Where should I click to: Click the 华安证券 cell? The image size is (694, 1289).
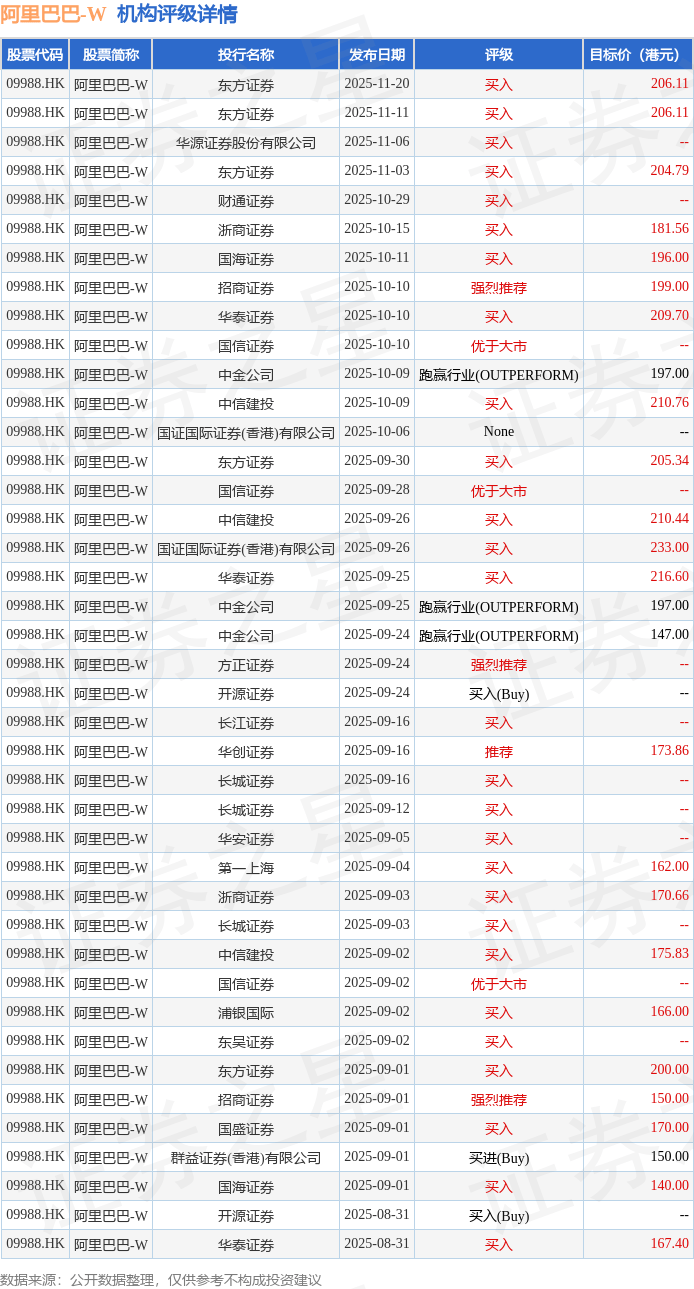[246, 838]
